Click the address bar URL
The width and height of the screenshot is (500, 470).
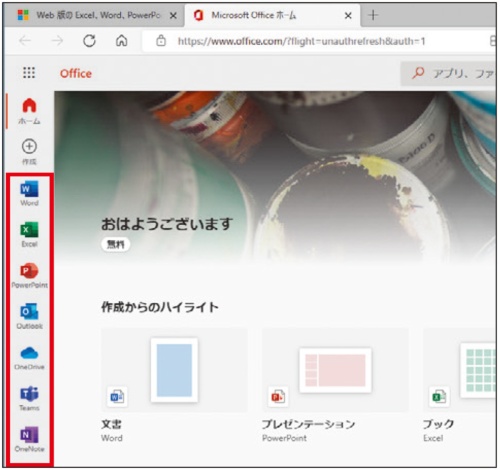(301, 41)
